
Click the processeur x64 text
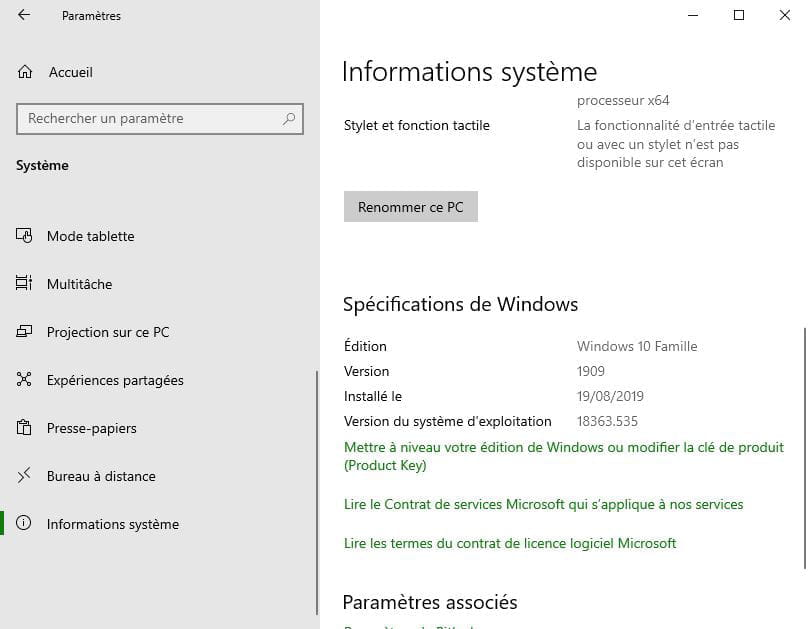tap(623, 100)
